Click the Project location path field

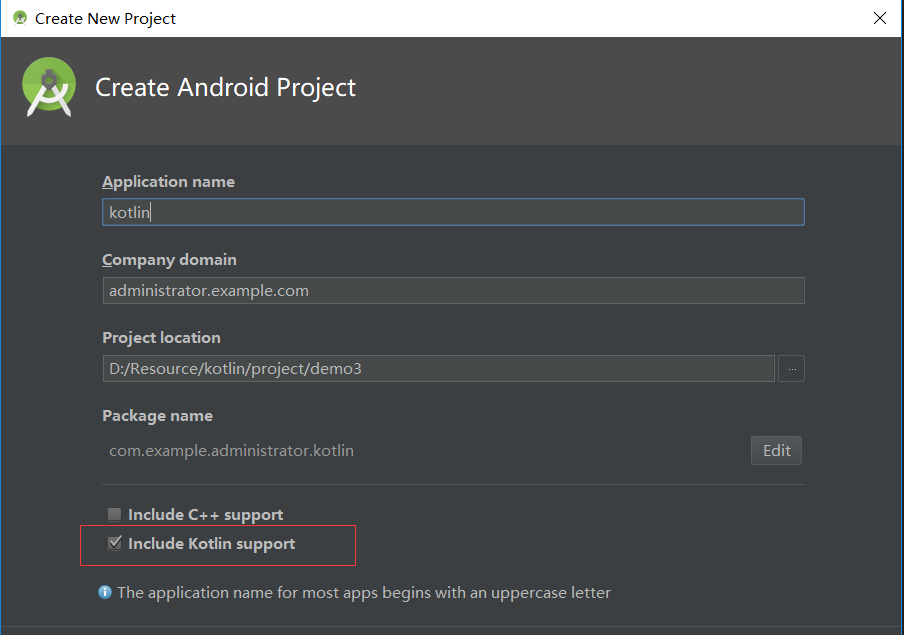coord(438,369)
